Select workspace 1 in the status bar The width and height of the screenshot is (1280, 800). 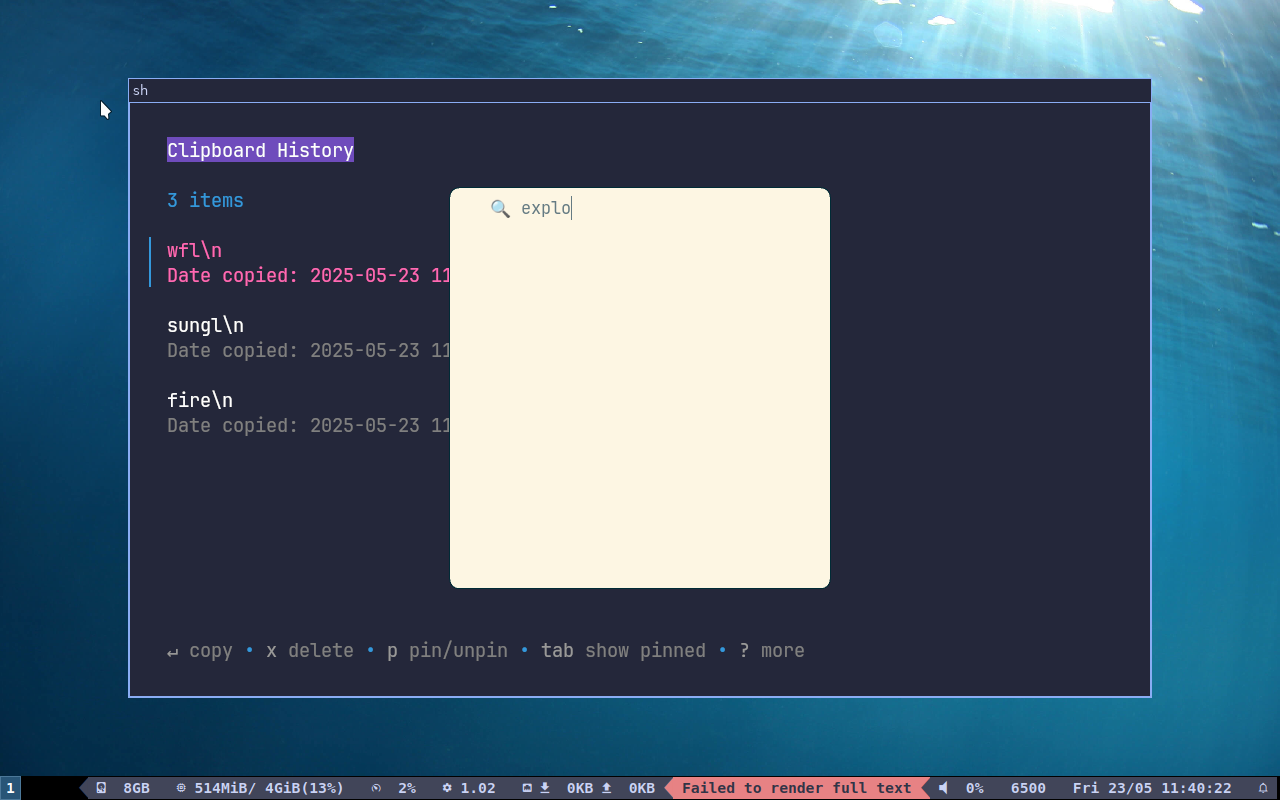pyautogui.click(x=10, y=788)
